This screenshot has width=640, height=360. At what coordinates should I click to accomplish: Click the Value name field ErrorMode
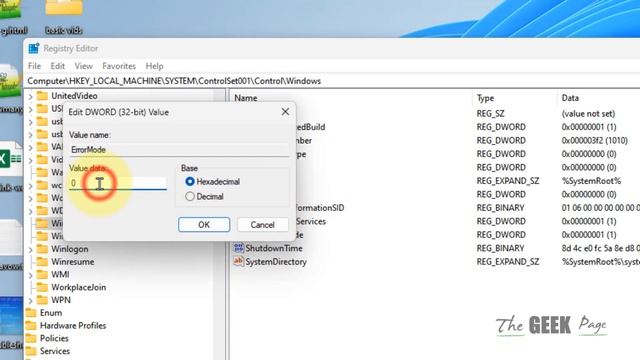tap(179, 149)
